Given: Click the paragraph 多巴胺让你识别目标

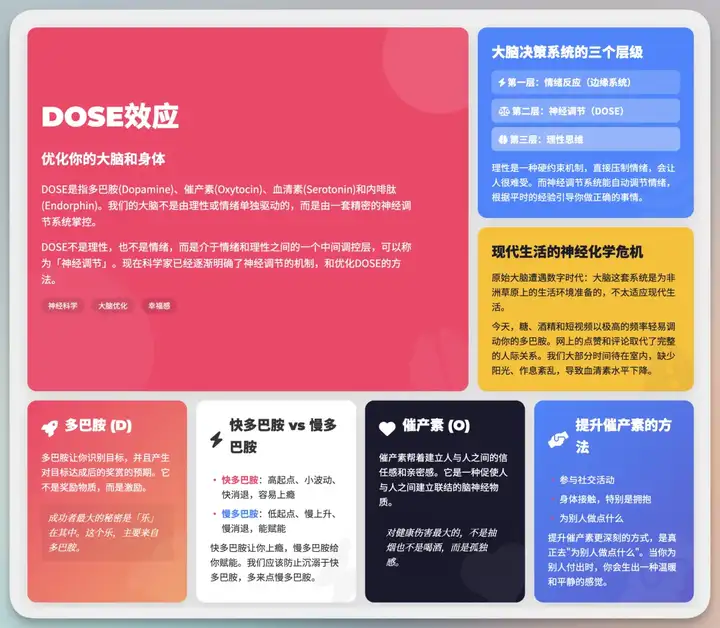Looking at the screenshot, I should pyautogui.click(x=106, y=472).
